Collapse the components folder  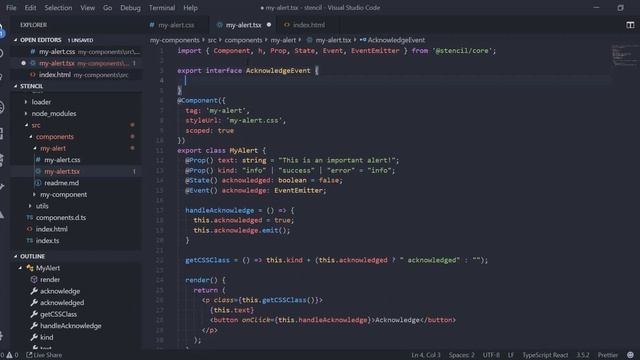click(x=31, y=137)
